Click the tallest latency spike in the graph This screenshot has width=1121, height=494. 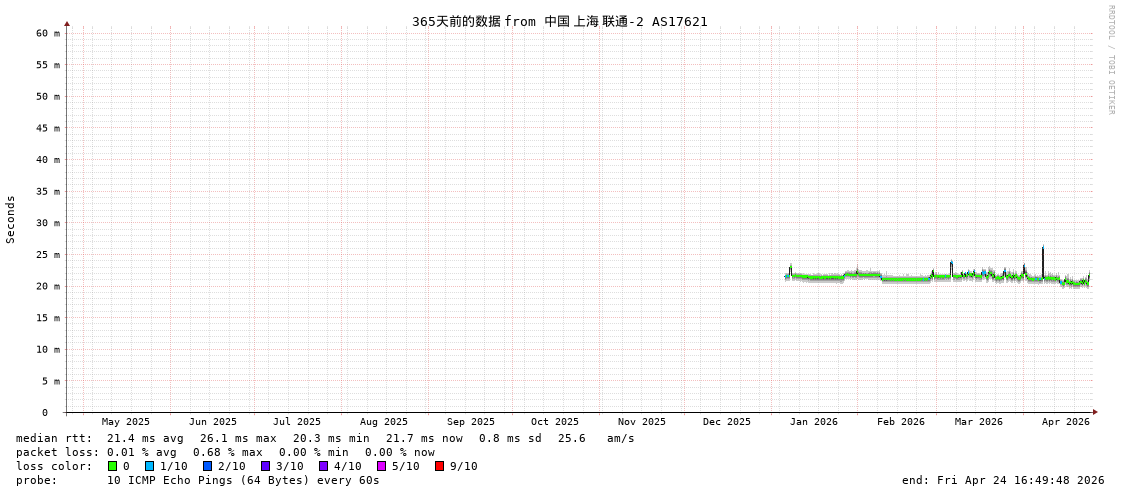point(1043,250)
